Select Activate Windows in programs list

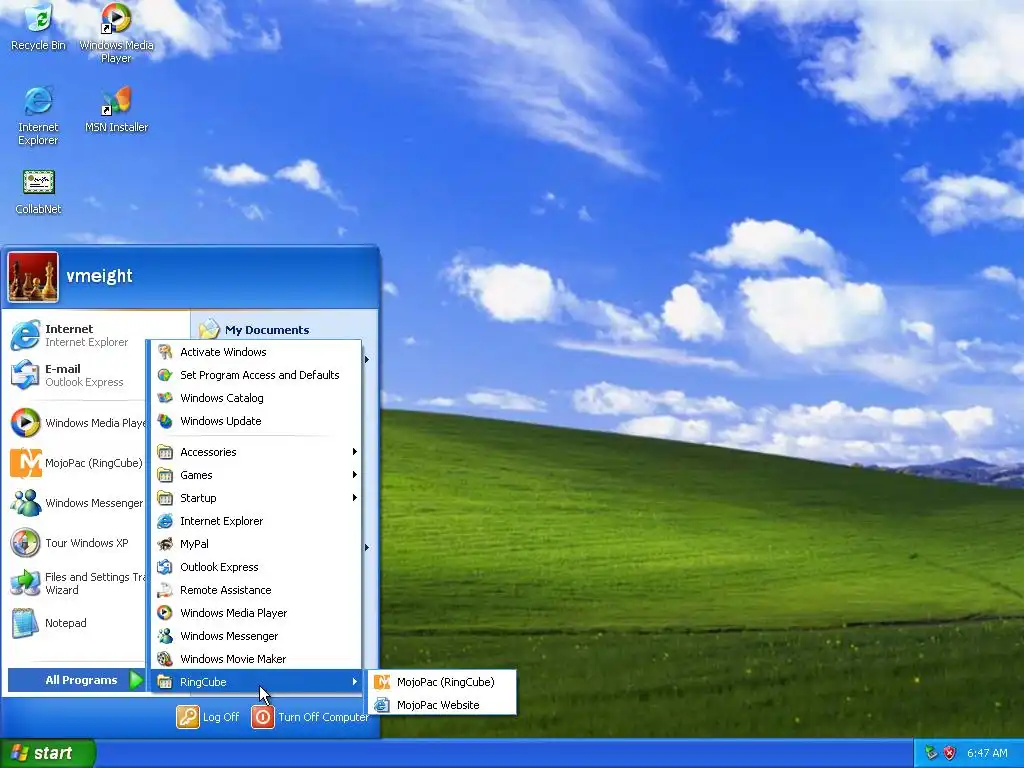click(256, 352)
